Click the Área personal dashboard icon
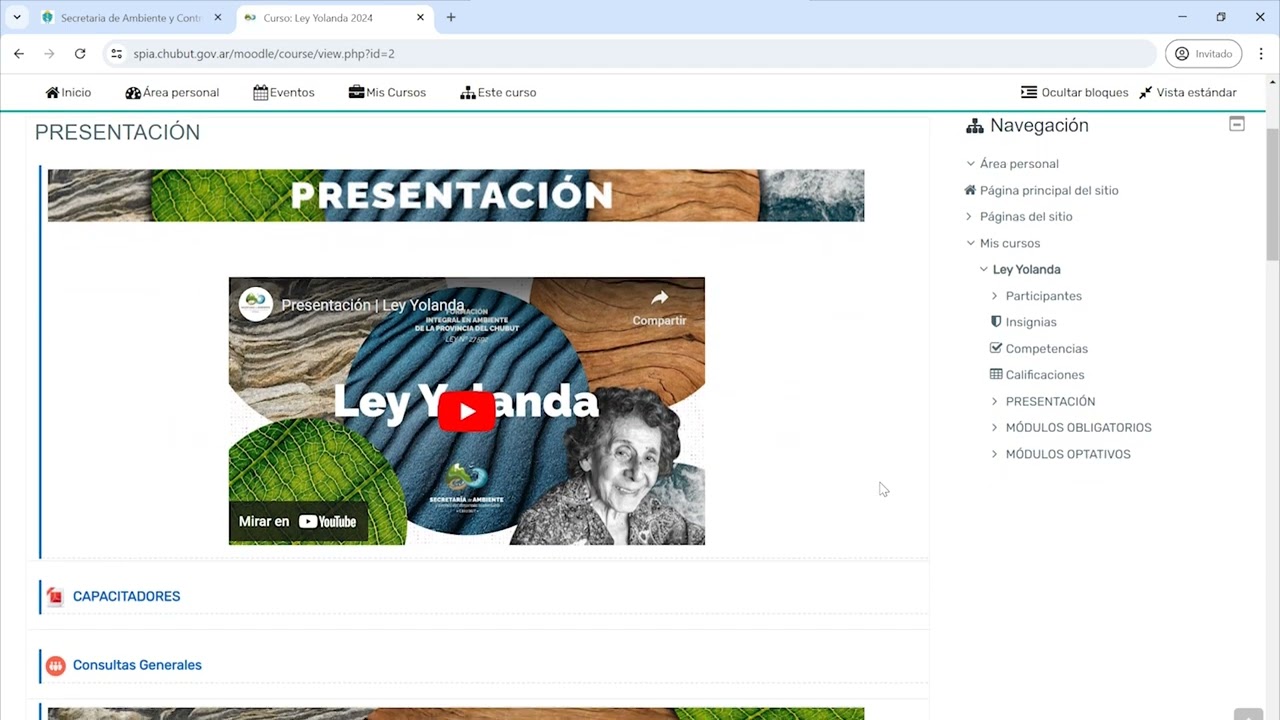Image resolution: width=1280 pixels, height=720 pixels. point(133,92)
